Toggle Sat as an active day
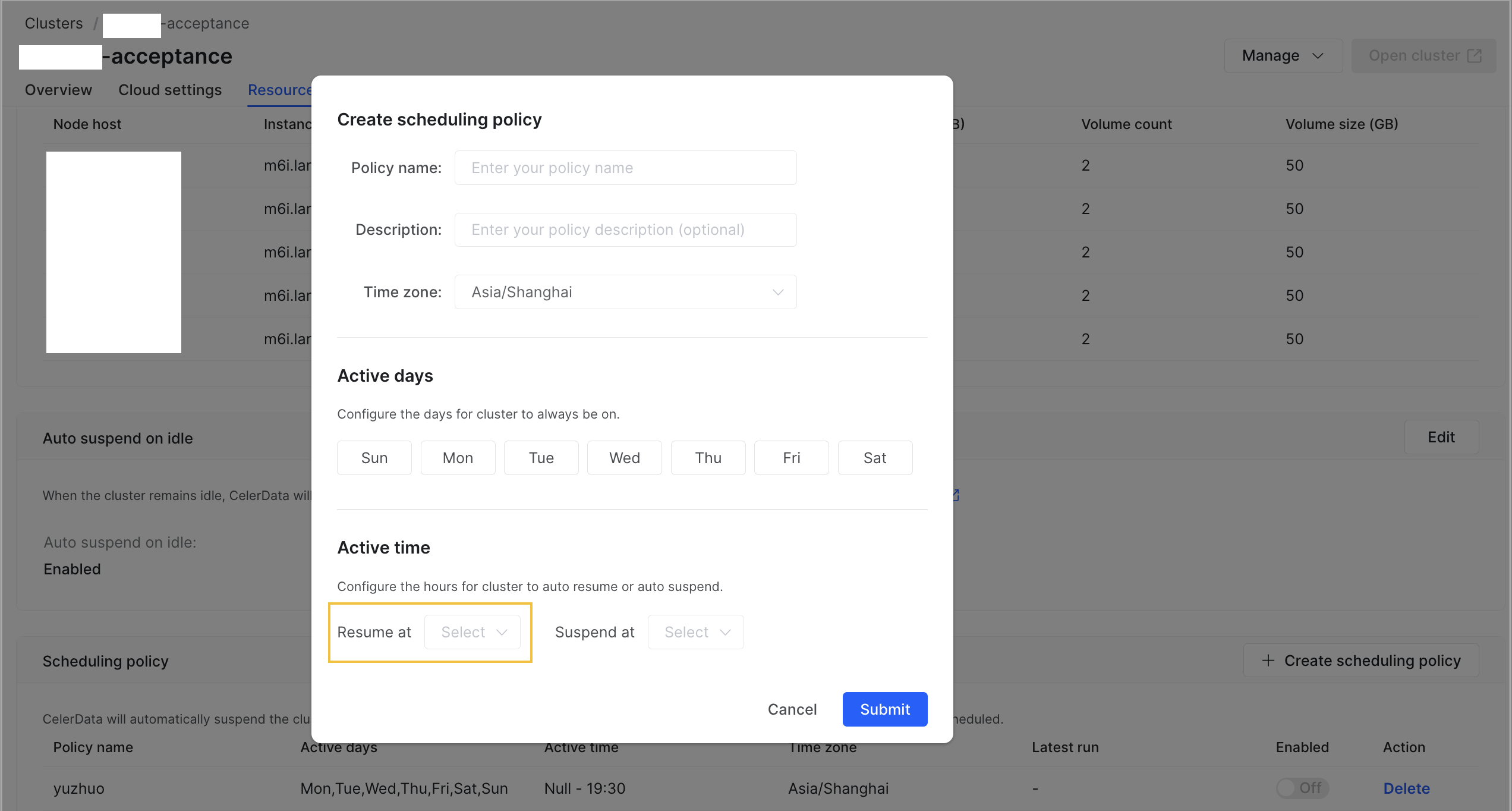Screen dimensions: 1512x811 [875, 458]
